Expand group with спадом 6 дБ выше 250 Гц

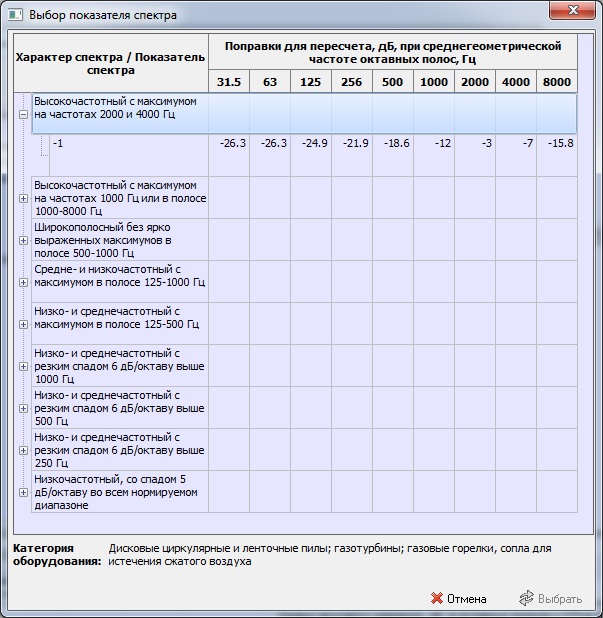click(x=23, y=450)
